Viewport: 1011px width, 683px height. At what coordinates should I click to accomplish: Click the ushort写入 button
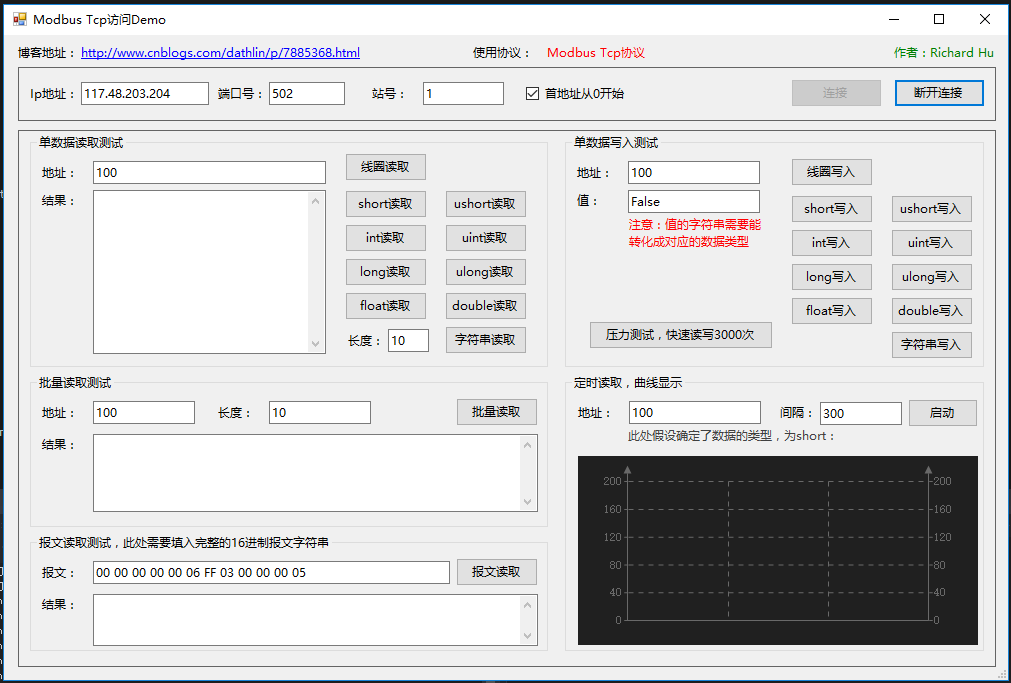[932, 209]
